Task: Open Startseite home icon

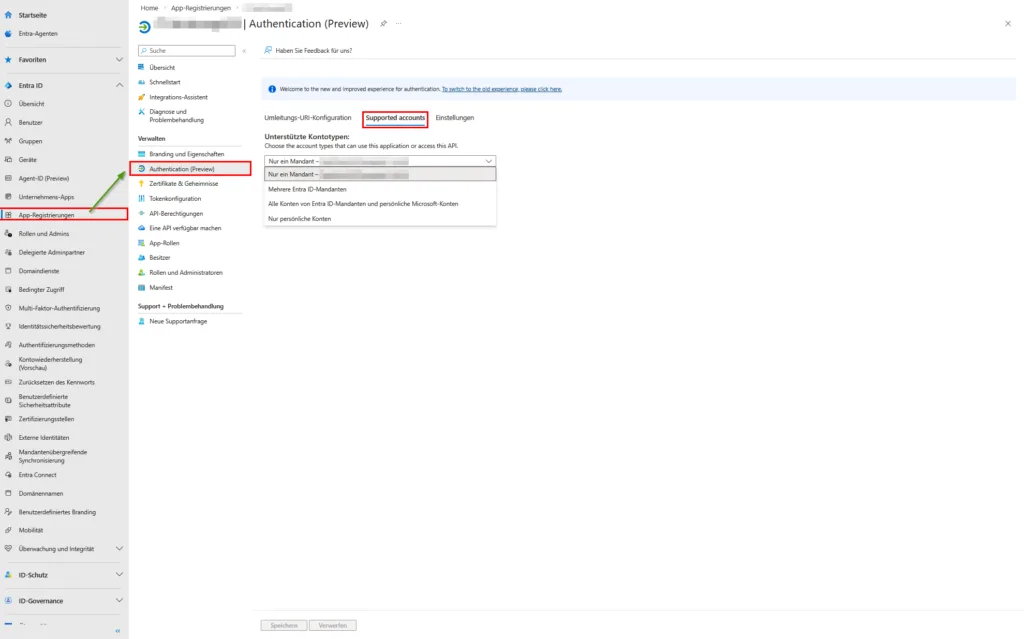Action: 9,16
